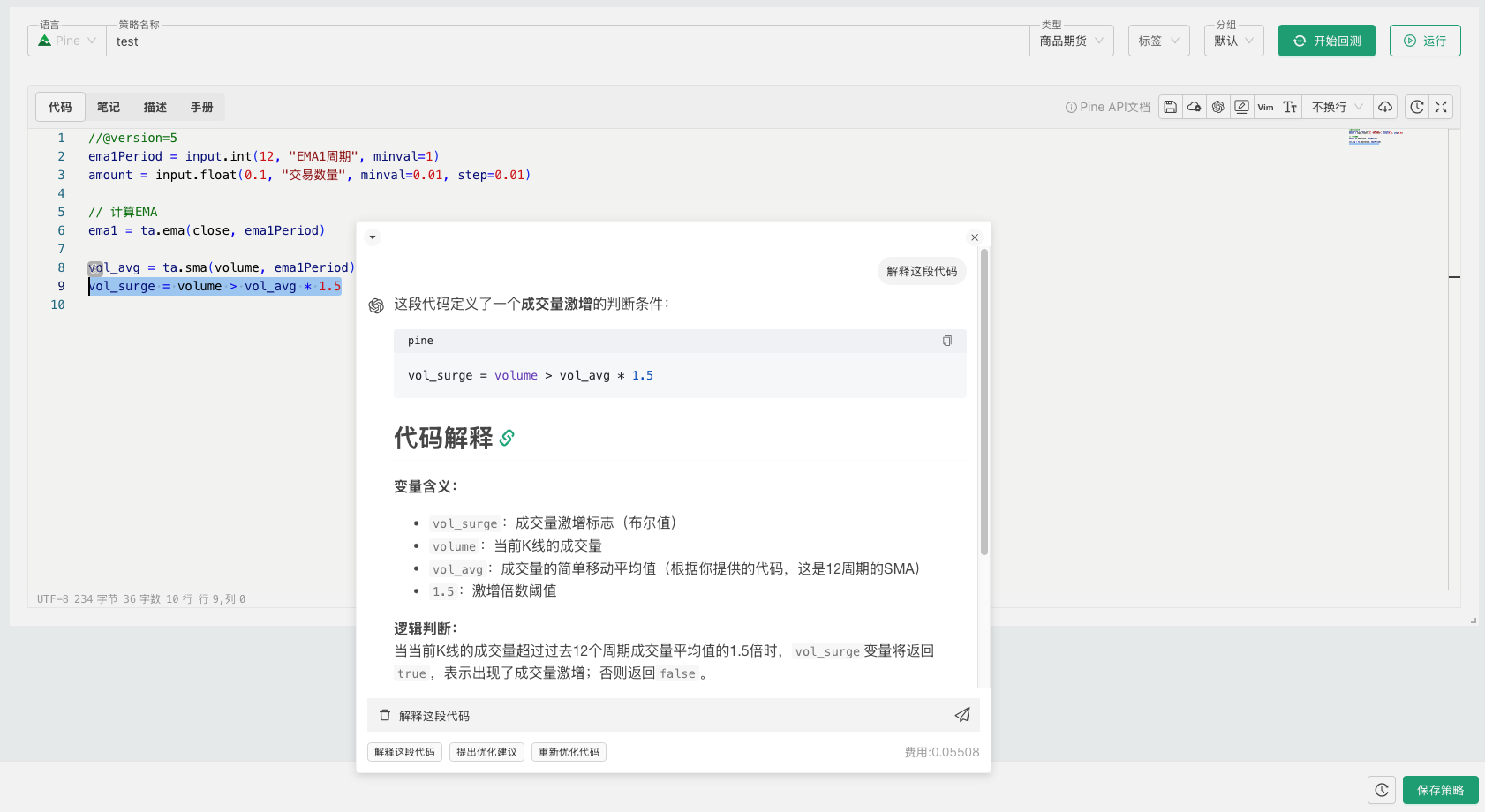
Task: Click the link icon beside 代码解释 heading
Action: point(507,437)
